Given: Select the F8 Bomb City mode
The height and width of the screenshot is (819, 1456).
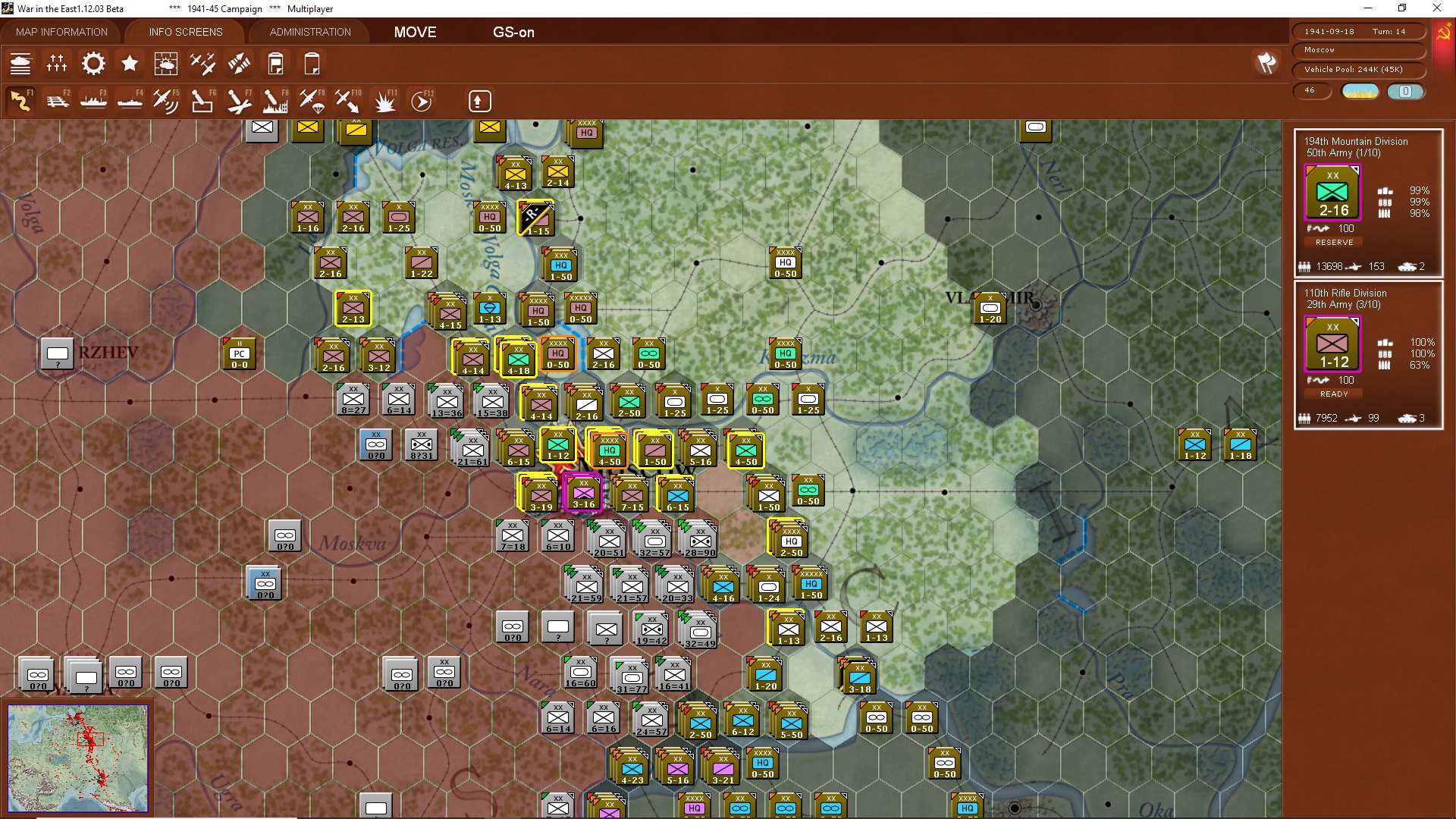Looking at the screenshot, I should 275,101.
